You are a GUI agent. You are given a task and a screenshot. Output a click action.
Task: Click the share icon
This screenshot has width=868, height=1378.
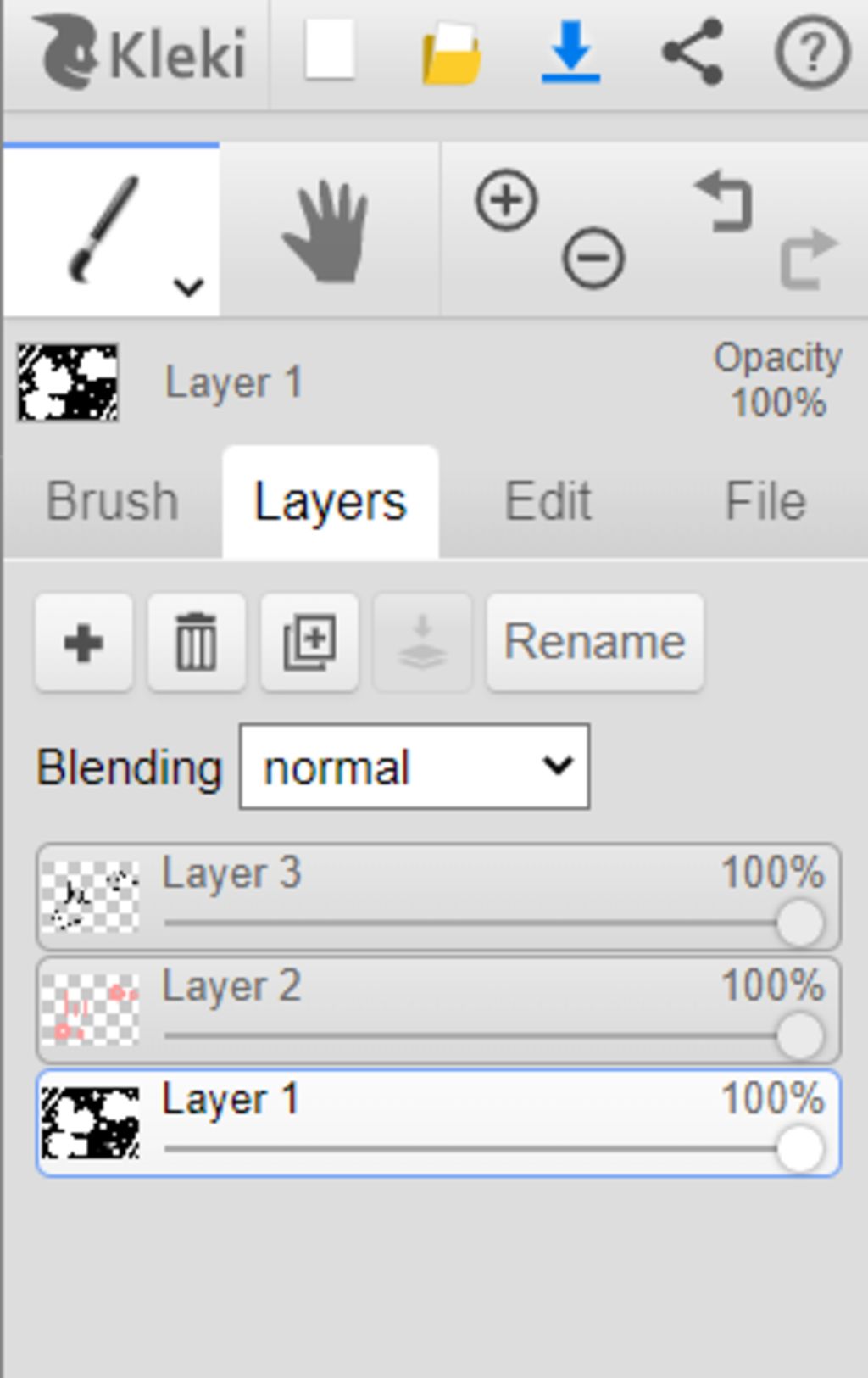[x=693, y=52]
